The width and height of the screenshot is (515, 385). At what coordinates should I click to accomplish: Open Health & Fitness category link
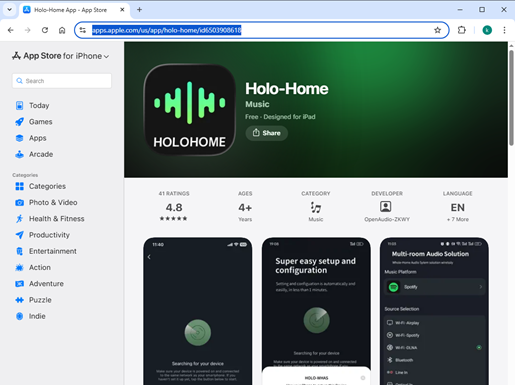(x=56, y=219)
